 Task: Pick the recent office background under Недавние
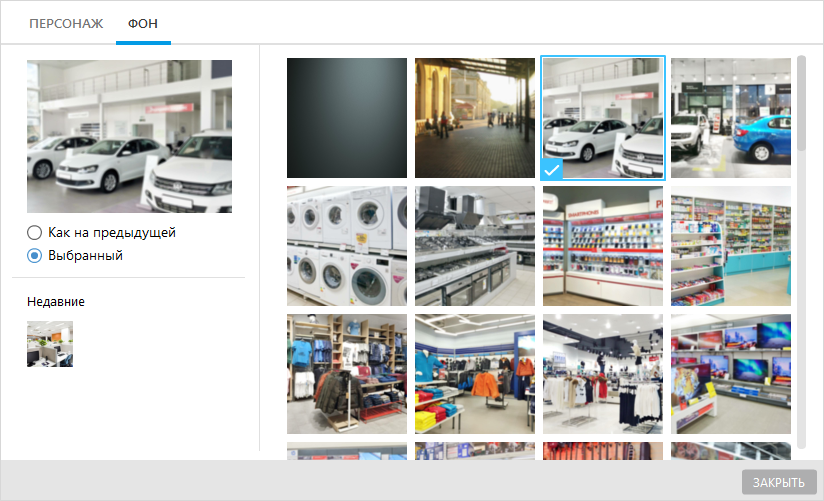(x=50, y=344)
